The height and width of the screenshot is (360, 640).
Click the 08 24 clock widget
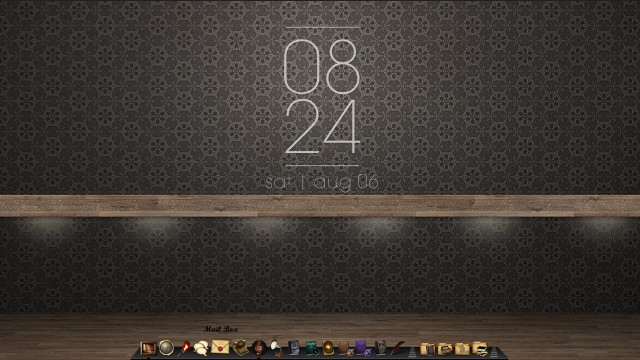[322, 97]
